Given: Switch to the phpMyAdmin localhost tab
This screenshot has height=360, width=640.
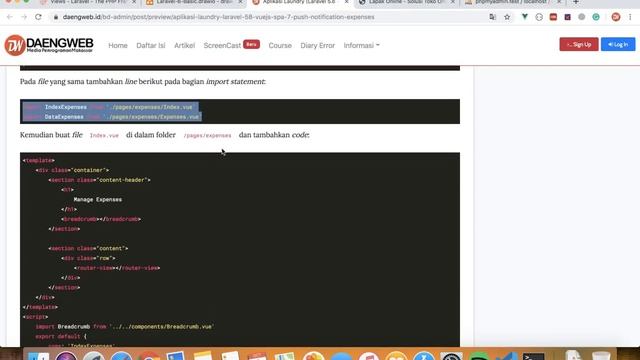Looking at the screenshot, I should tap(512, 2).
